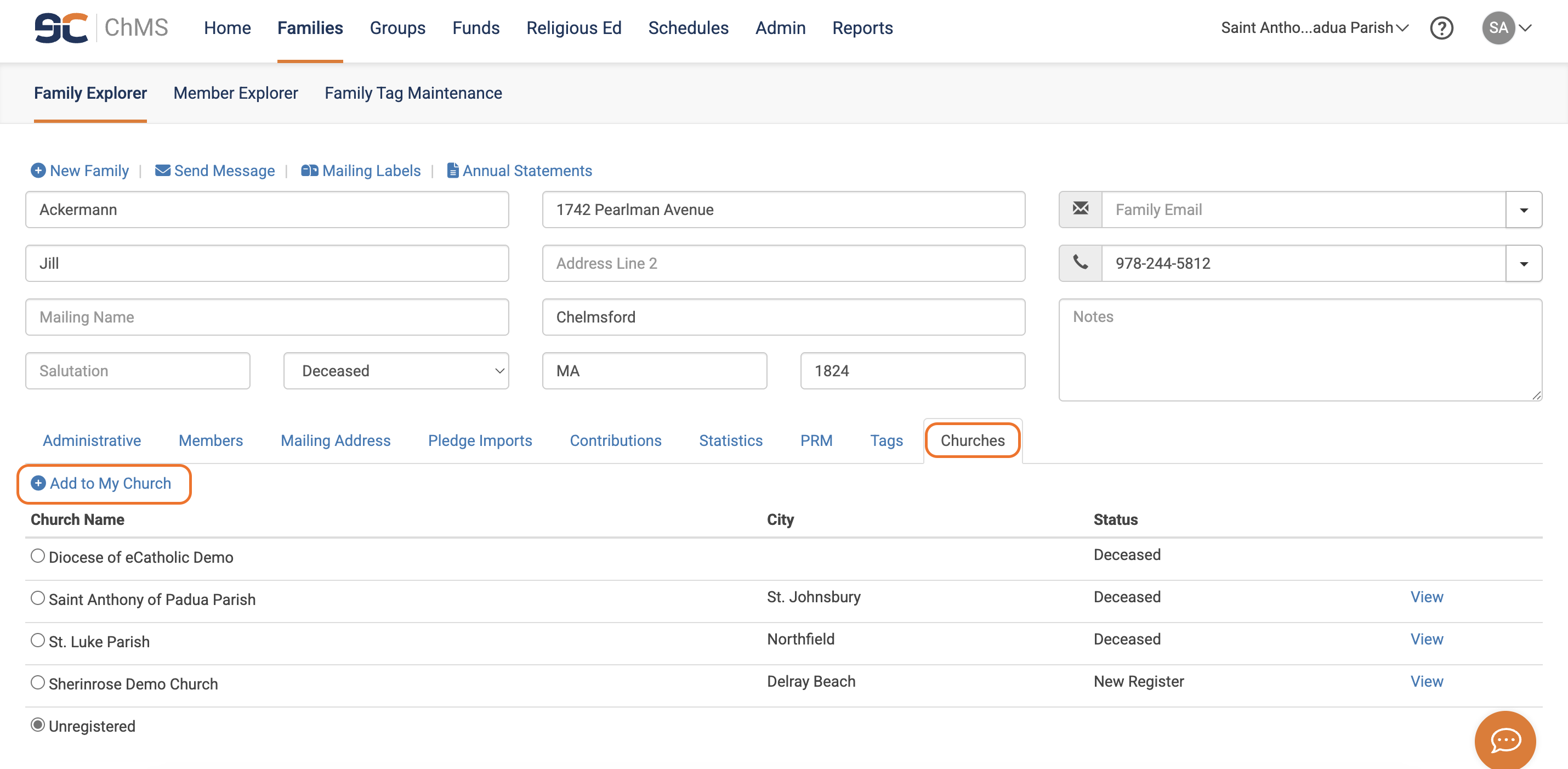Click the Send Message envelope icon
1568x769 pixels.
[x=162, y=171]
